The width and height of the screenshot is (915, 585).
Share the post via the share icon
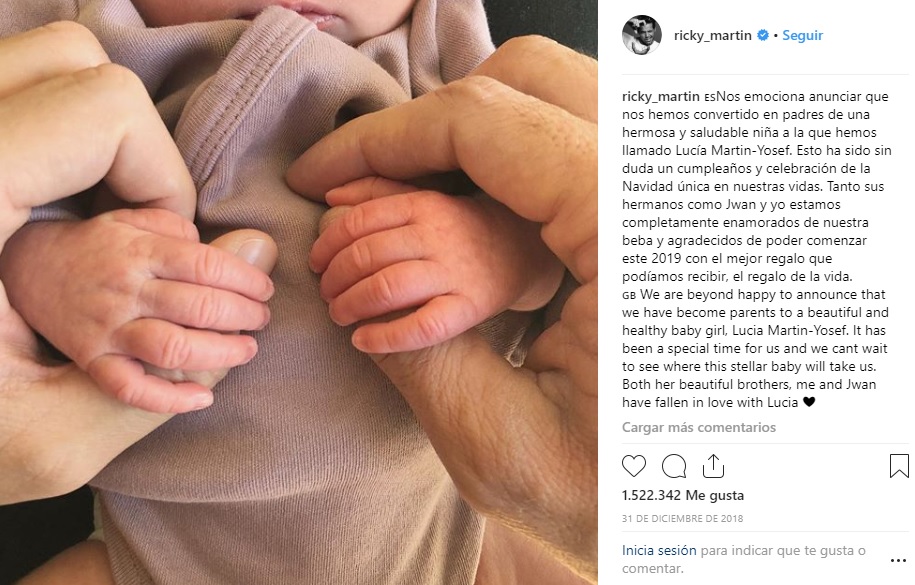713,466
